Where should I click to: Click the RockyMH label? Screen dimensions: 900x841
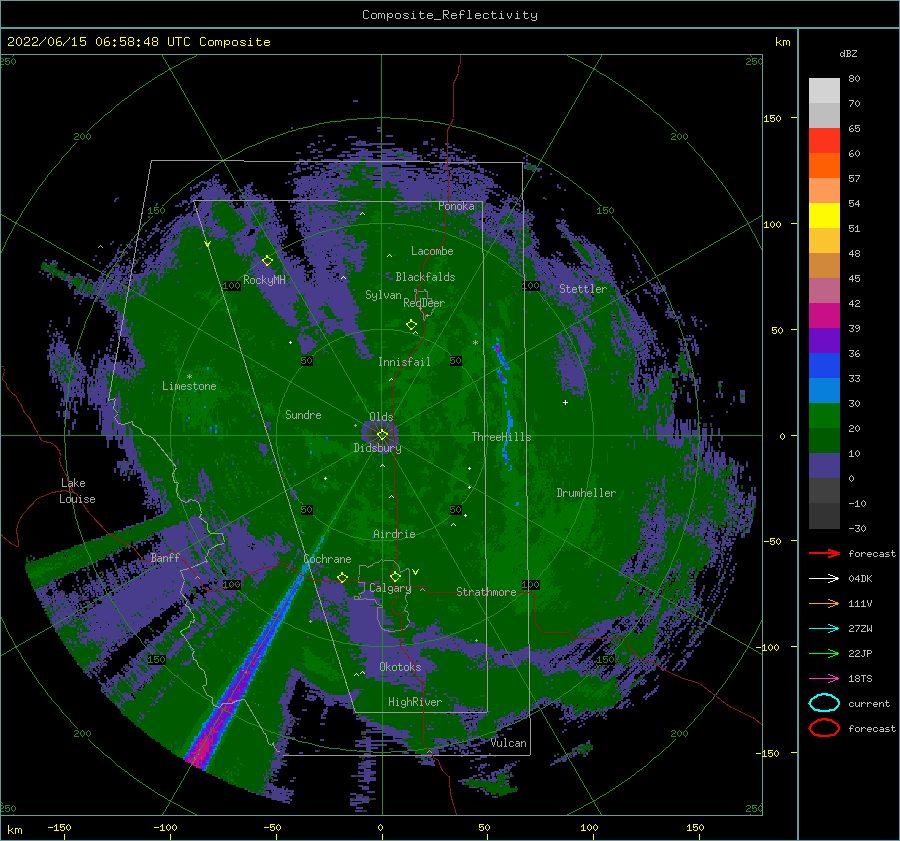point(264,280)
